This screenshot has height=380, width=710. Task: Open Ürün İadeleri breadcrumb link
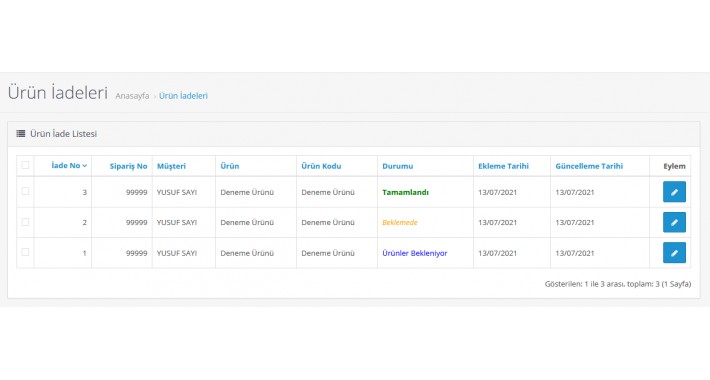183,96
